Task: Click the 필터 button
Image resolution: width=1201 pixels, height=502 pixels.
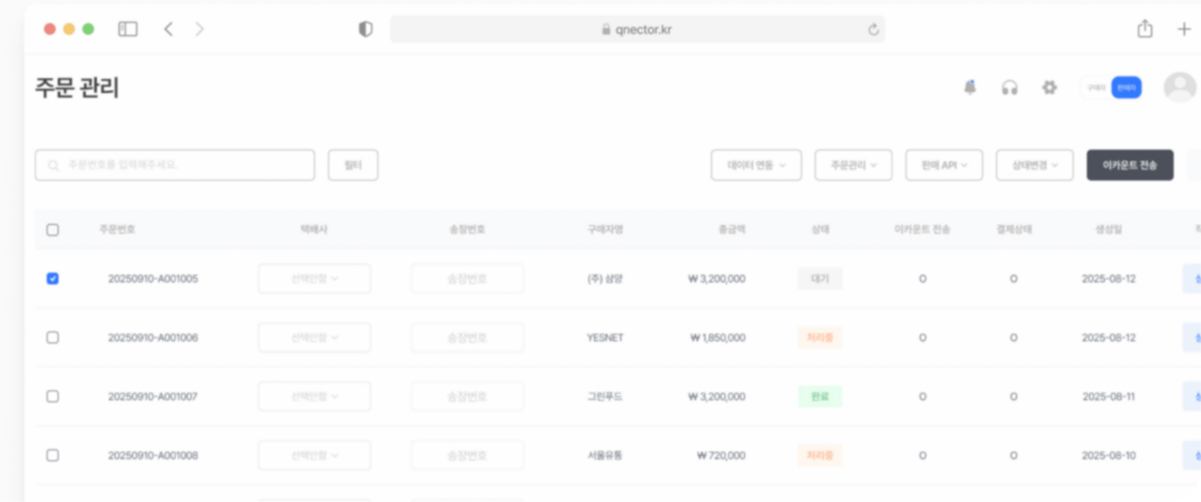Action: [353, 165]
